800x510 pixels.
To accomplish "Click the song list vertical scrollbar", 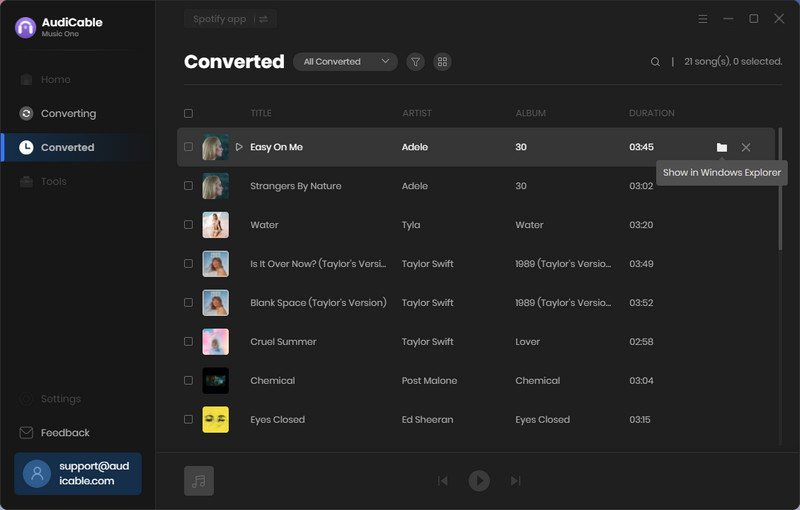I will click(780, 189).
